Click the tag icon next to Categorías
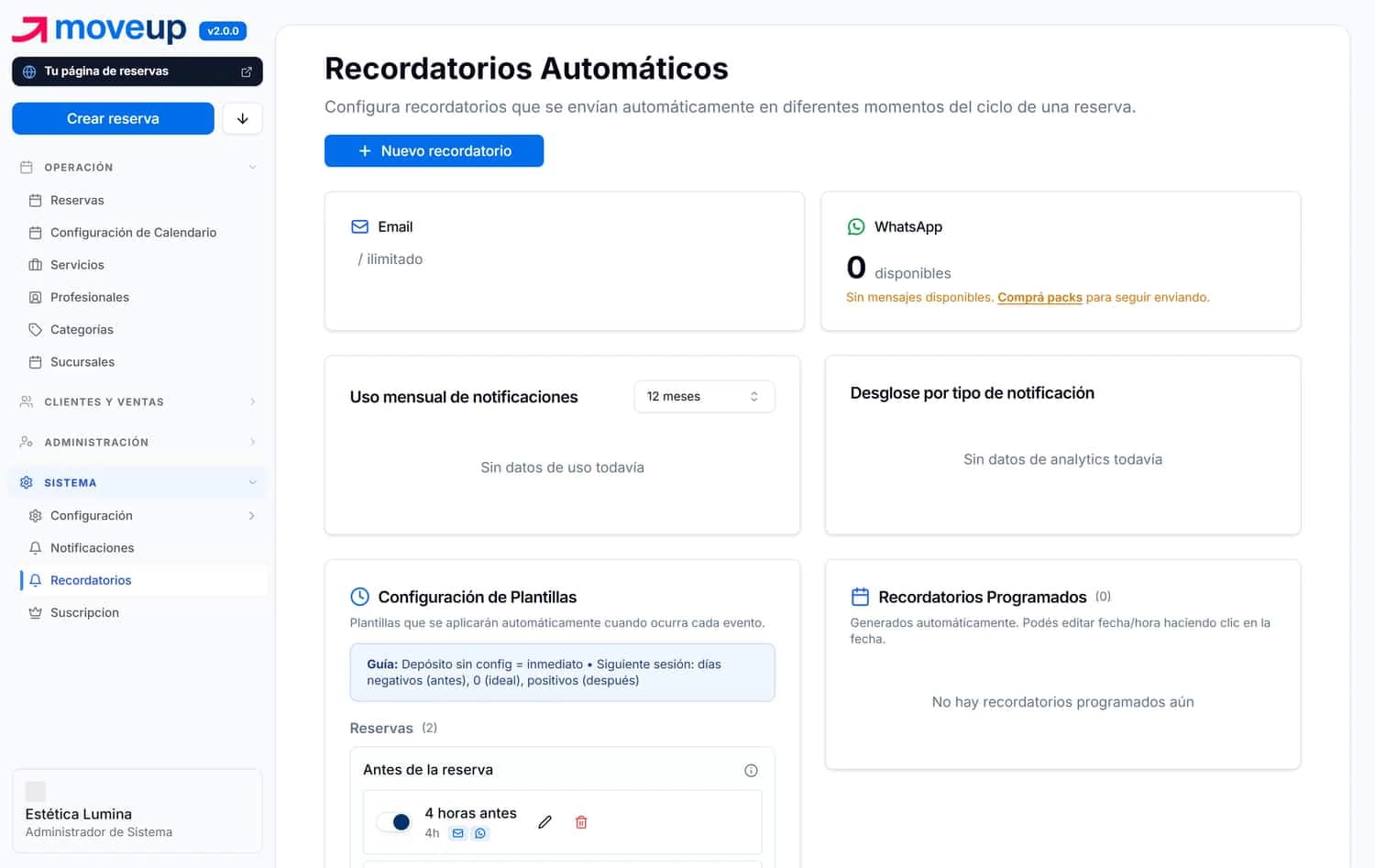Viewport: 1375px width, 868px height. click(x=36, y=330)
